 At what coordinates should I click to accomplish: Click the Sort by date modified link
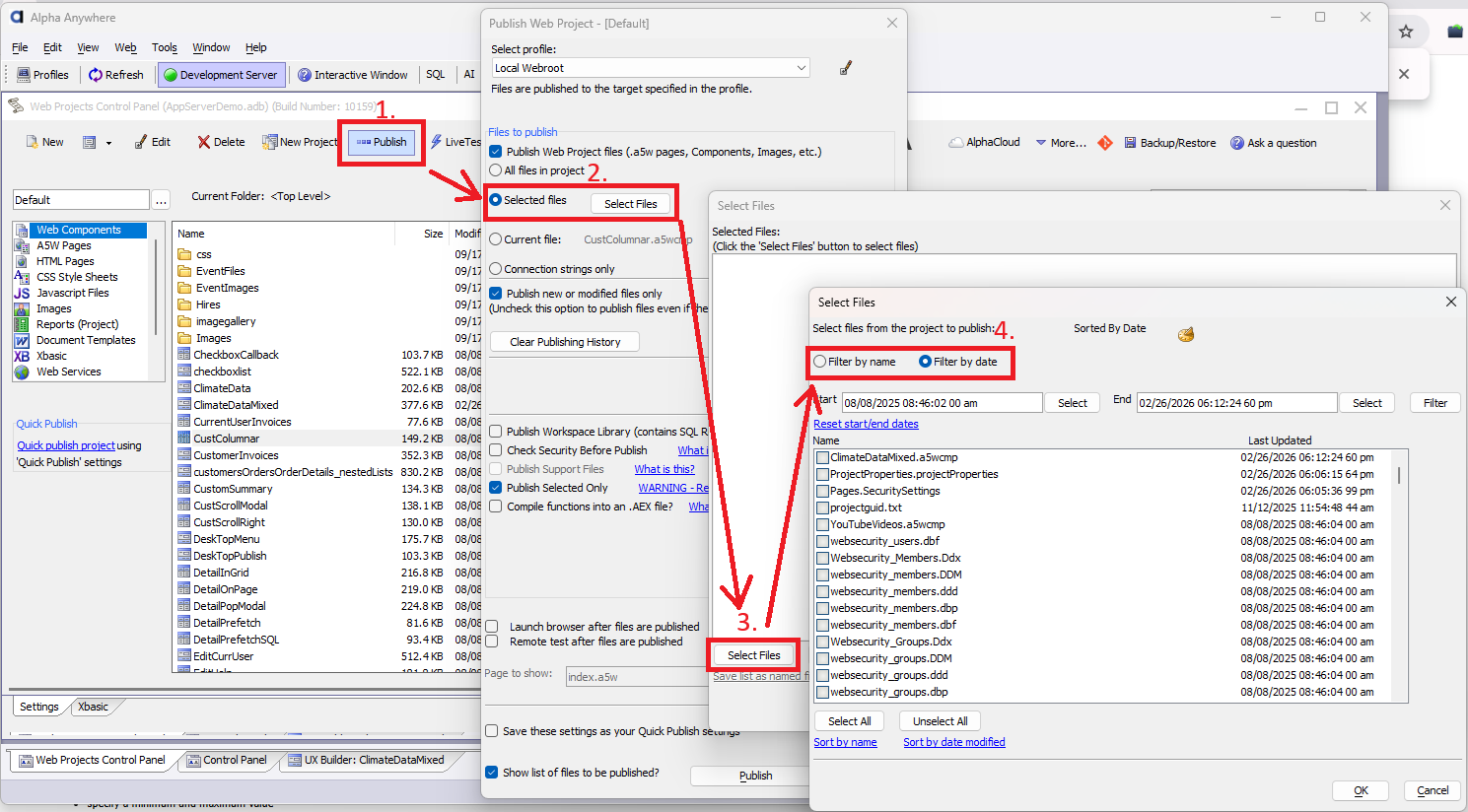pyautogui.click(x=954, y=742)
